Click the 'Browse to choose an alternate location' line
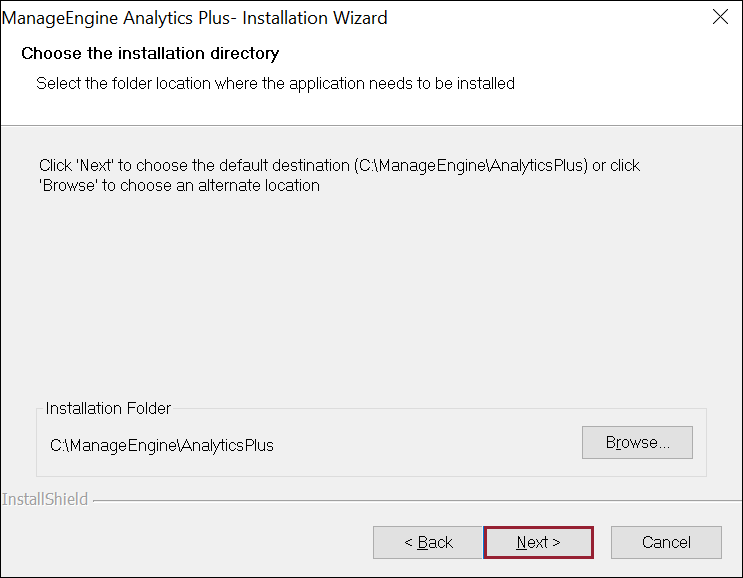743x578 pixels. tap(179, 185)
